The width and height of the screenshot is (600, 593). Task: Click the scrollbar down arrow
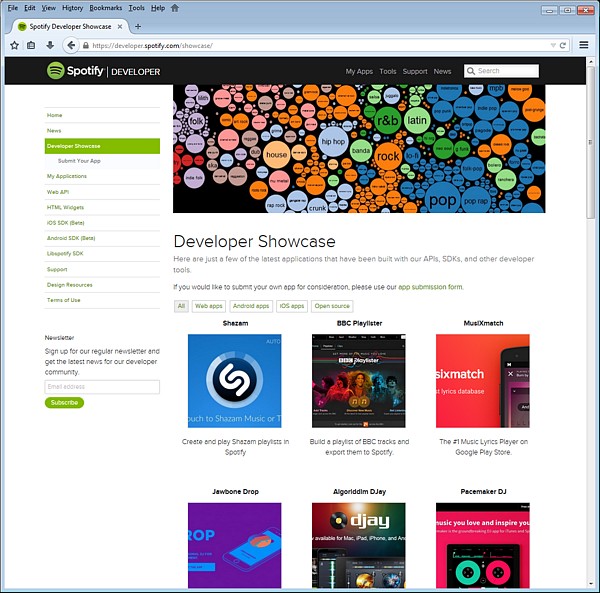tap(591, 585)
